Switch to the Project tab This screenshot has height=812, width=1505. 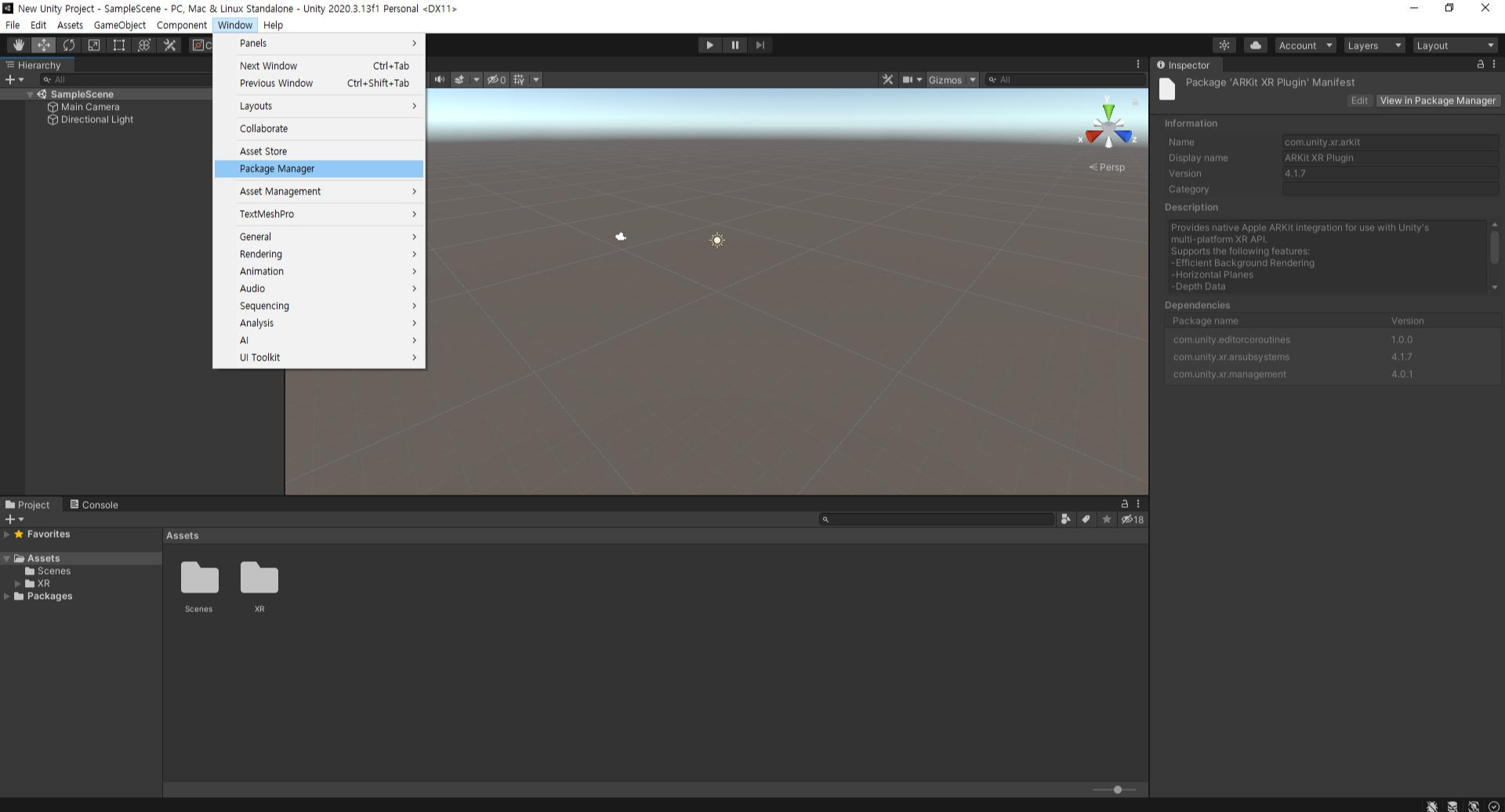27,505
